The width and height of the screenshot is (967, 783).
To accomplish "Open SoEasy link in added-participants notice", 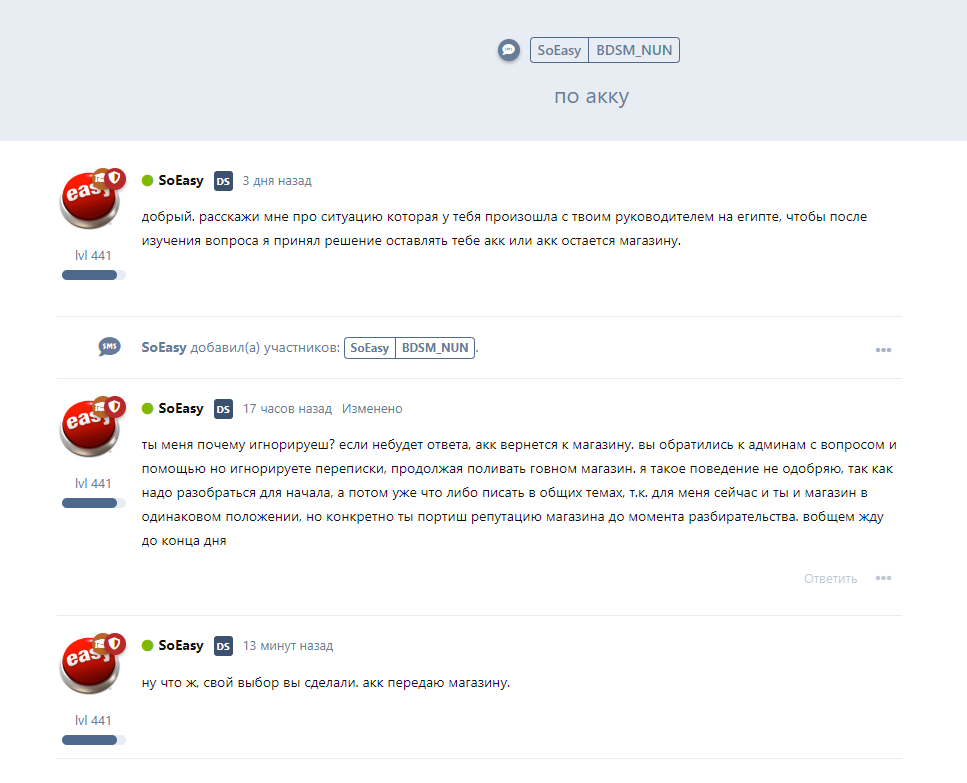I will tap(163, 348).
